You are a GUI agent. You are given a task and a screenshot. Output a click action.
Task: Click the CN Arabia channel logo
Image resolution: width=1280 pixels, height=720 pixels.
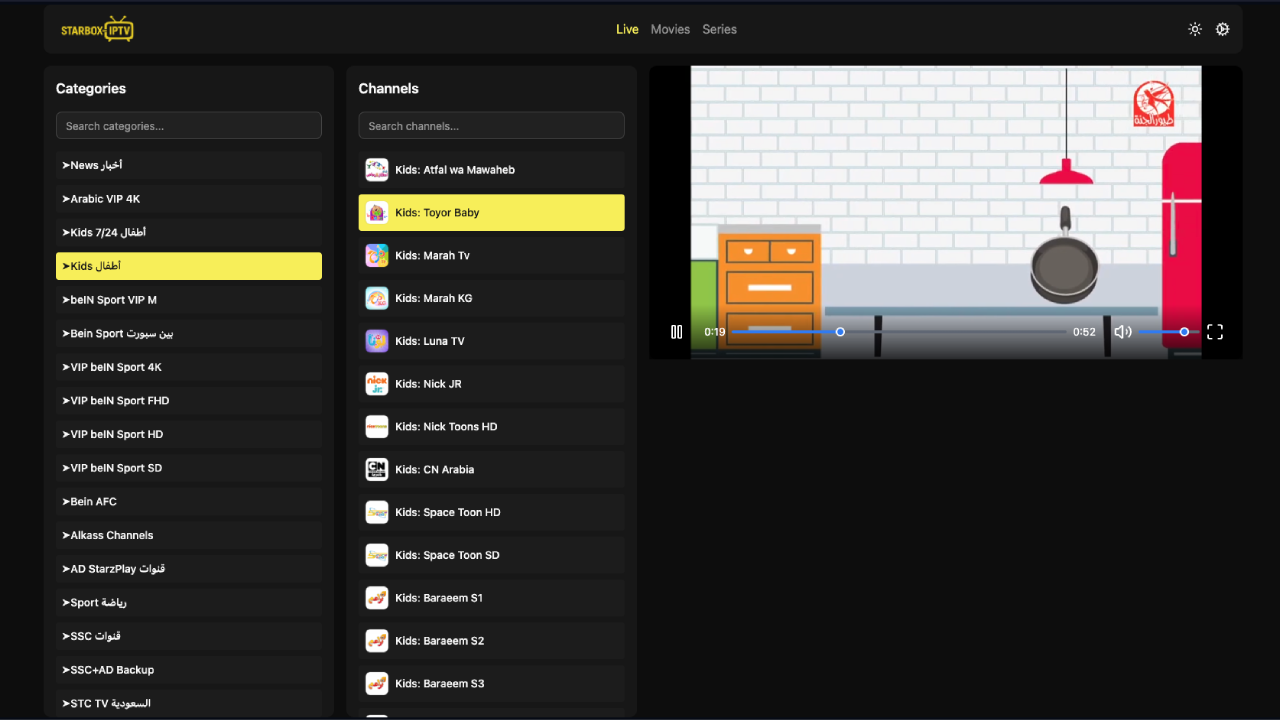point(377,470)
